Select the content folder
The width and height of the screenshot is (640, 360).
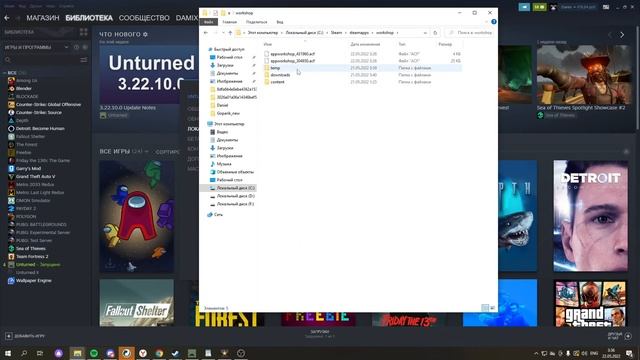click(x=278, y=82)
